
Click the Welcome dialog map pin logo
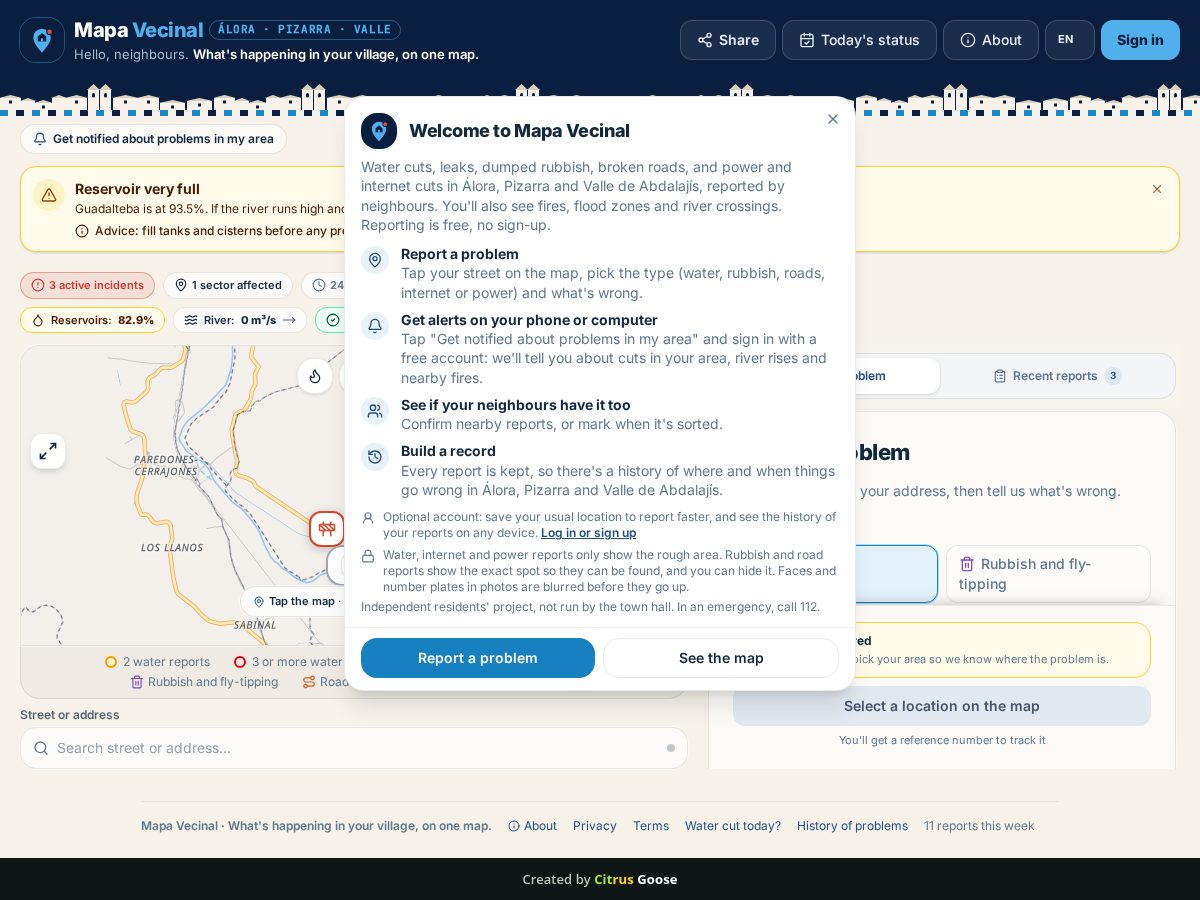(379, 131)
